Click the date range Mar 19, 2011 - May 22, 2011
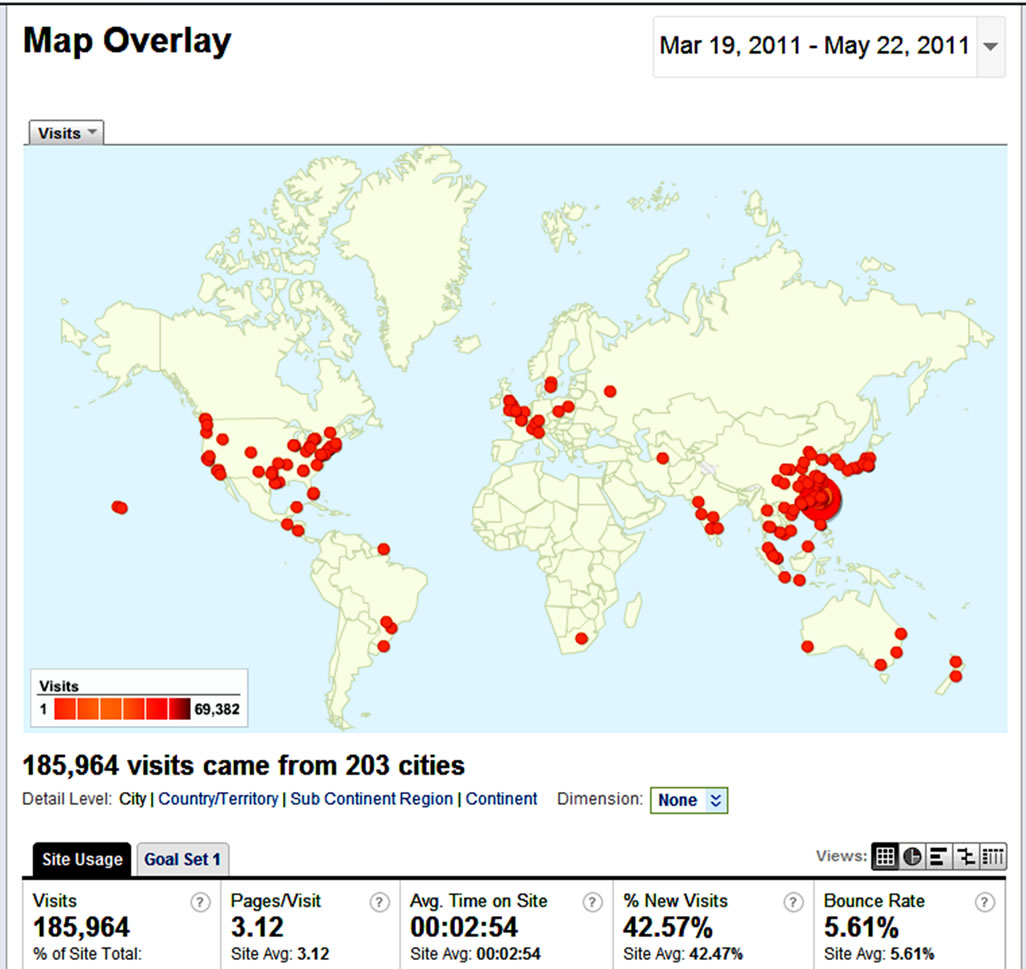Viewport: 1026px width, 969px height. coord(815,46)
